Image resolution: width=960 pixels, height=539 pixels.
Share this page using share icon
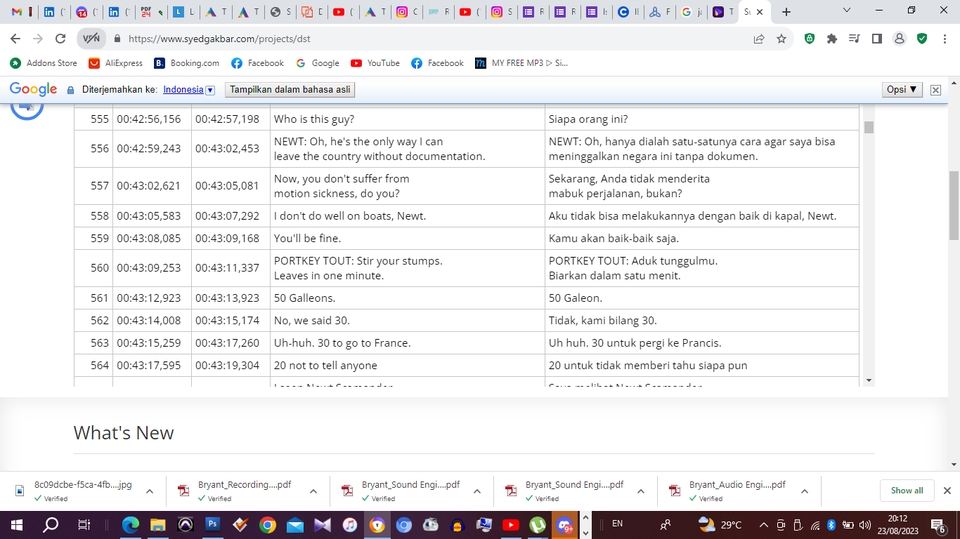click(x=759, y=39)
